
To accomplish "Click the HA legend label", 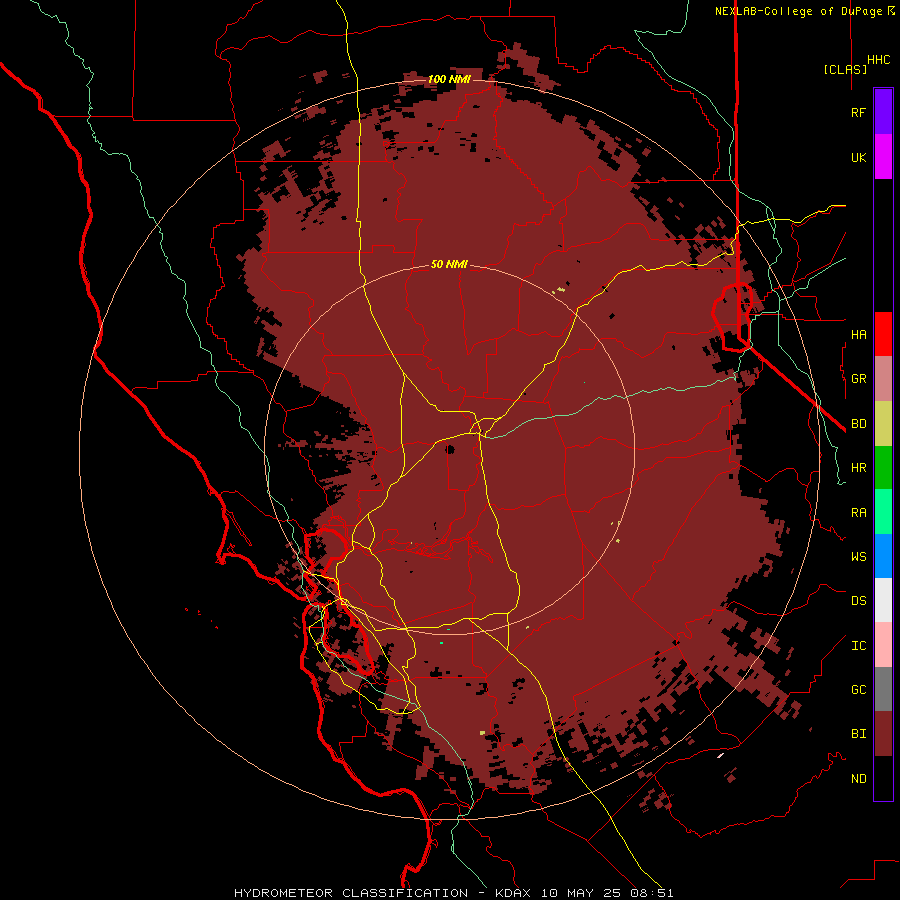I will coord(858,334).
